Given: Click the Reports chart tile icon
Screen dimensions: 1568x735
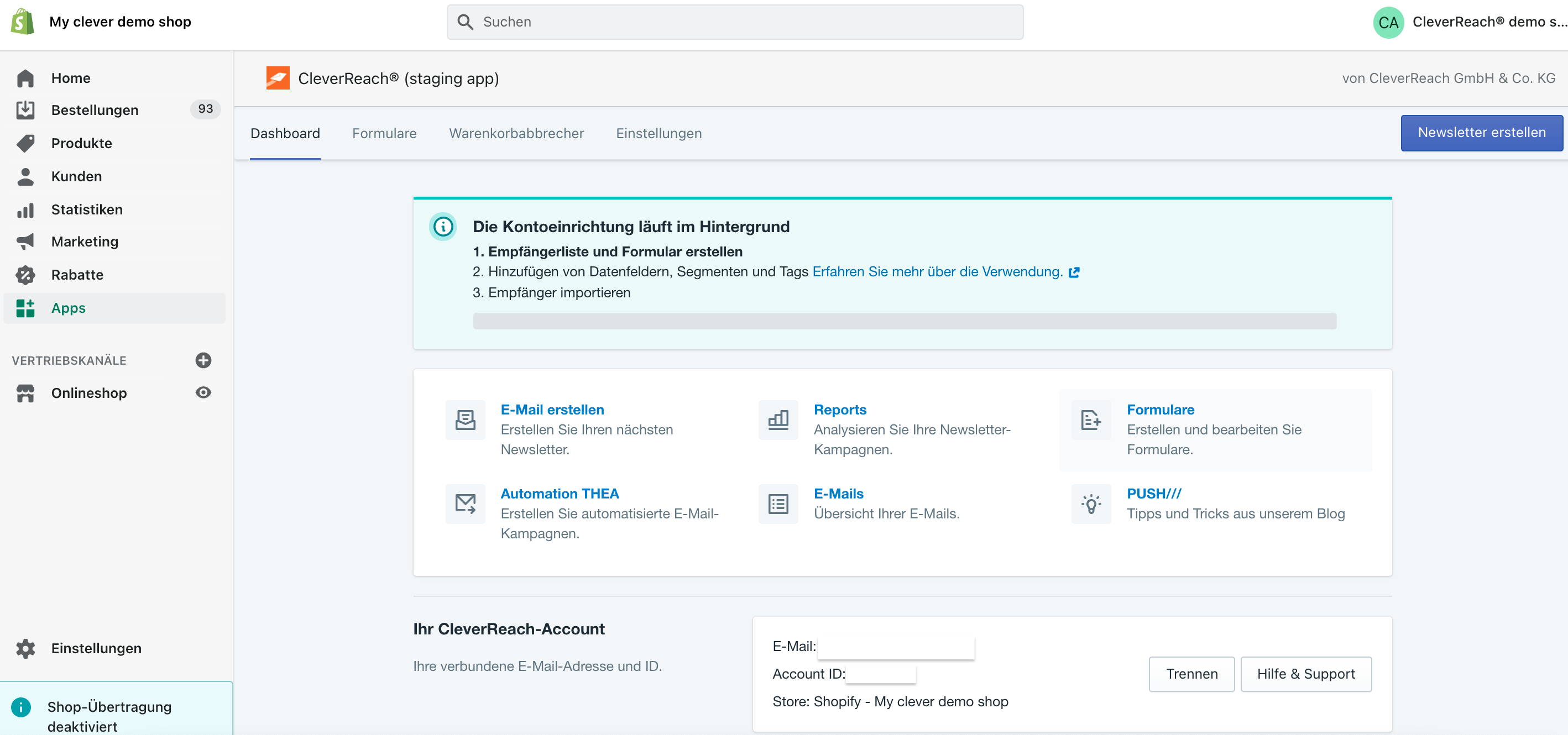Looking at the screenshot, I should (x=778, y=420).
